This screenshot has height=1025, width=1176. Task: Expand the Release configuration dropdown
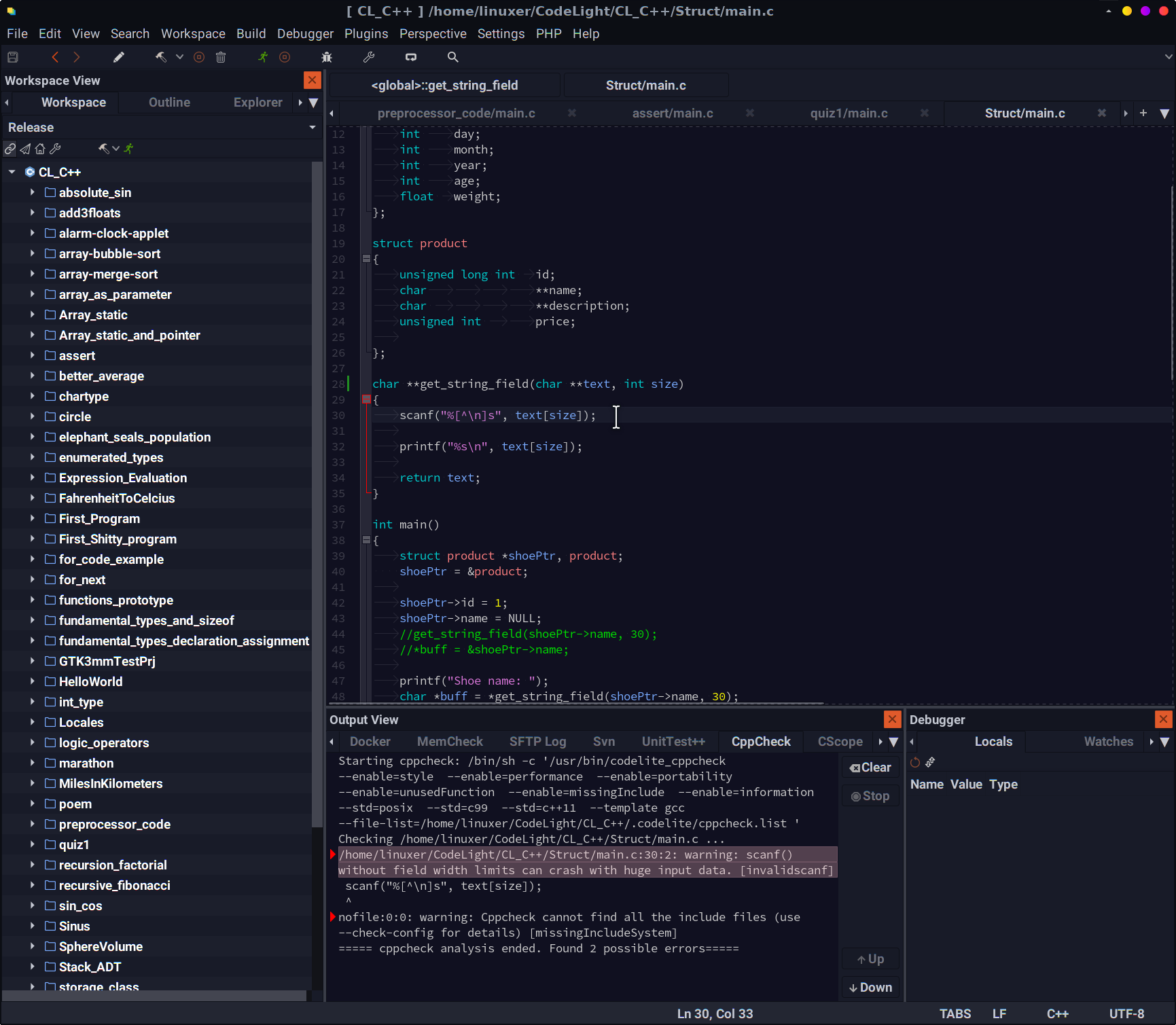click(x=312, y=127)
